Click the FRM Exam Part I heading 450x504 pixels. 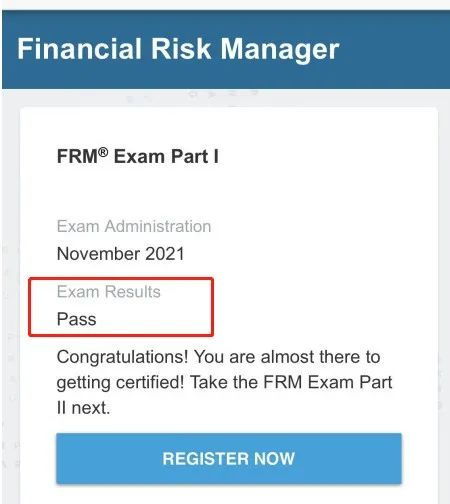pos(138,156)
